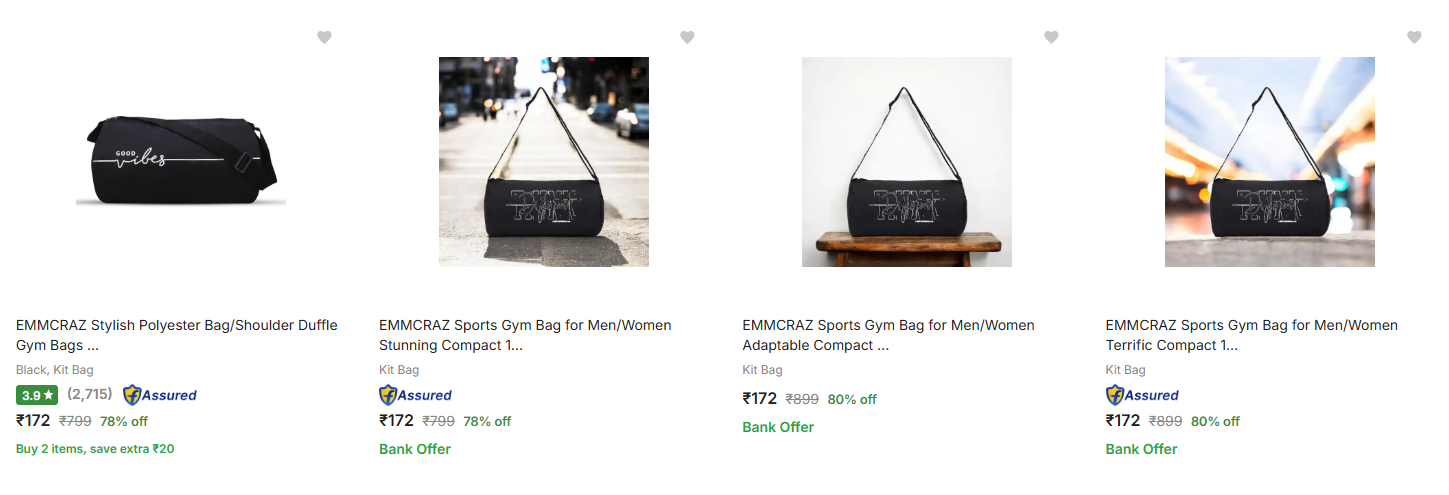
Task: View street background gym bag photo
Action: coord(544,162)
